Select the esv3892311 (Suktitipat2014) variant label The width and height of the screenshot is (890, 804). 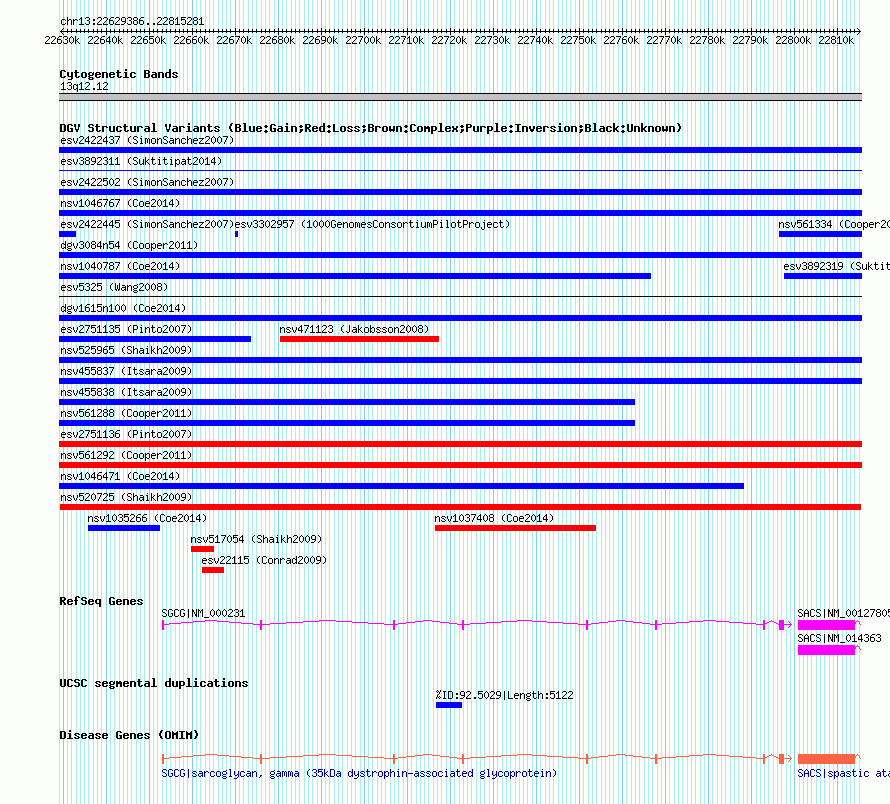[x=141, y=161]
